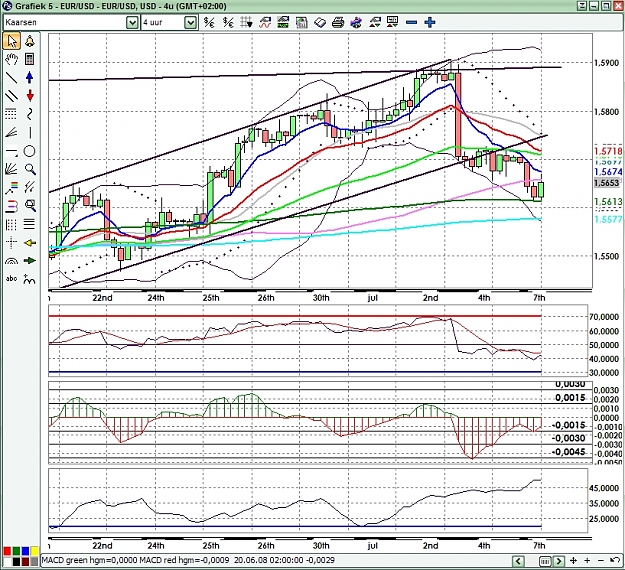Click the green right arrow icon

(29, 261)
